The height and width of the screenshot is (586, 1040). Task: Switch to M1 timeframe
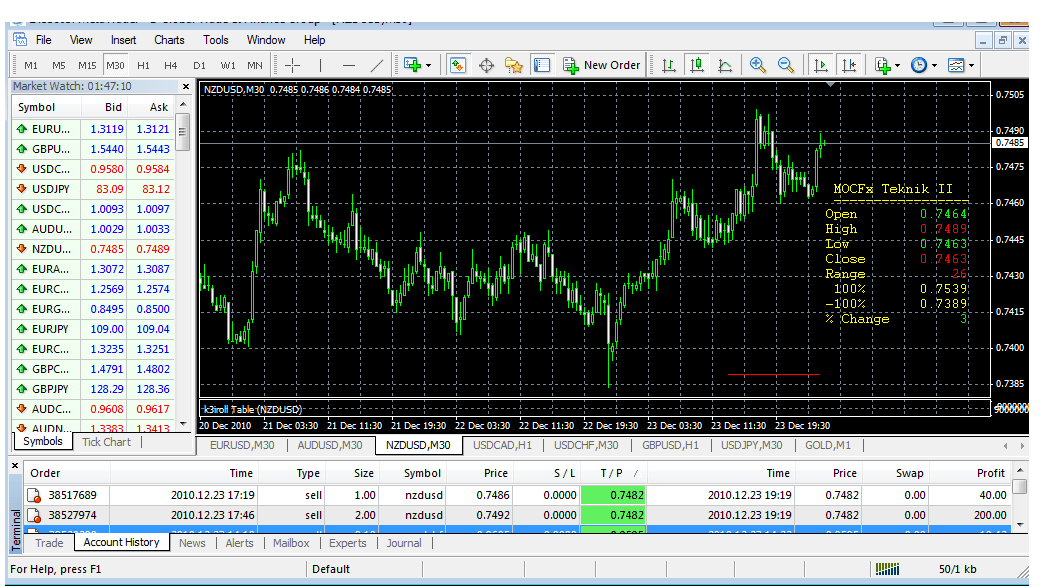click(31, 65)
